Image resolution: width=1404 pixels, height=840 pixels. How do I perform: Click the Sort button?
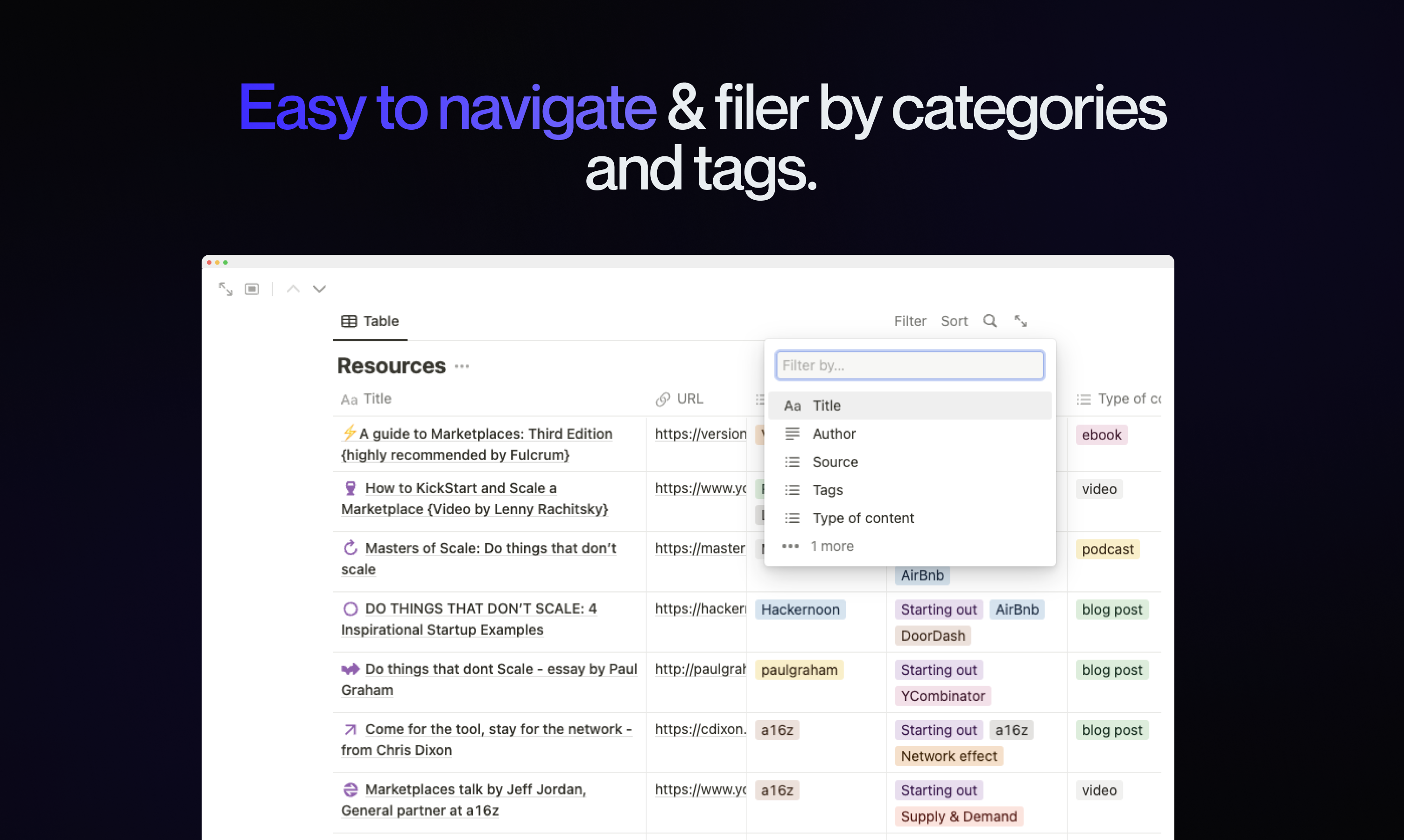(x=954, y=321)
